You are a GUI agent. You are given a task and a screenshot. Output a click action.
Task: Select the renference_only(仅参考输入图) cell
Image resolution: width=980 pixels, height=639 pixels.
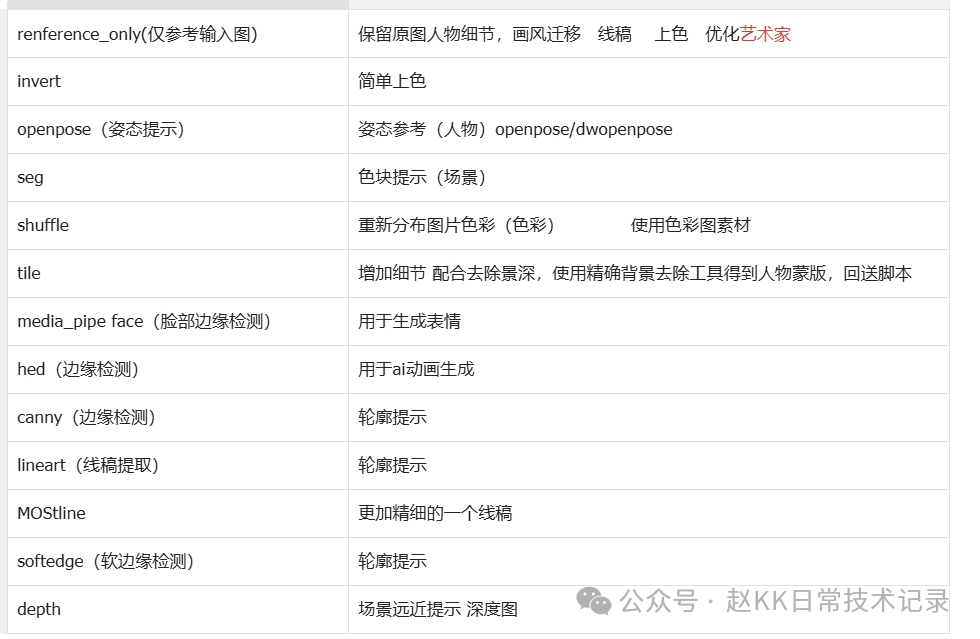(x=178, y=34)
